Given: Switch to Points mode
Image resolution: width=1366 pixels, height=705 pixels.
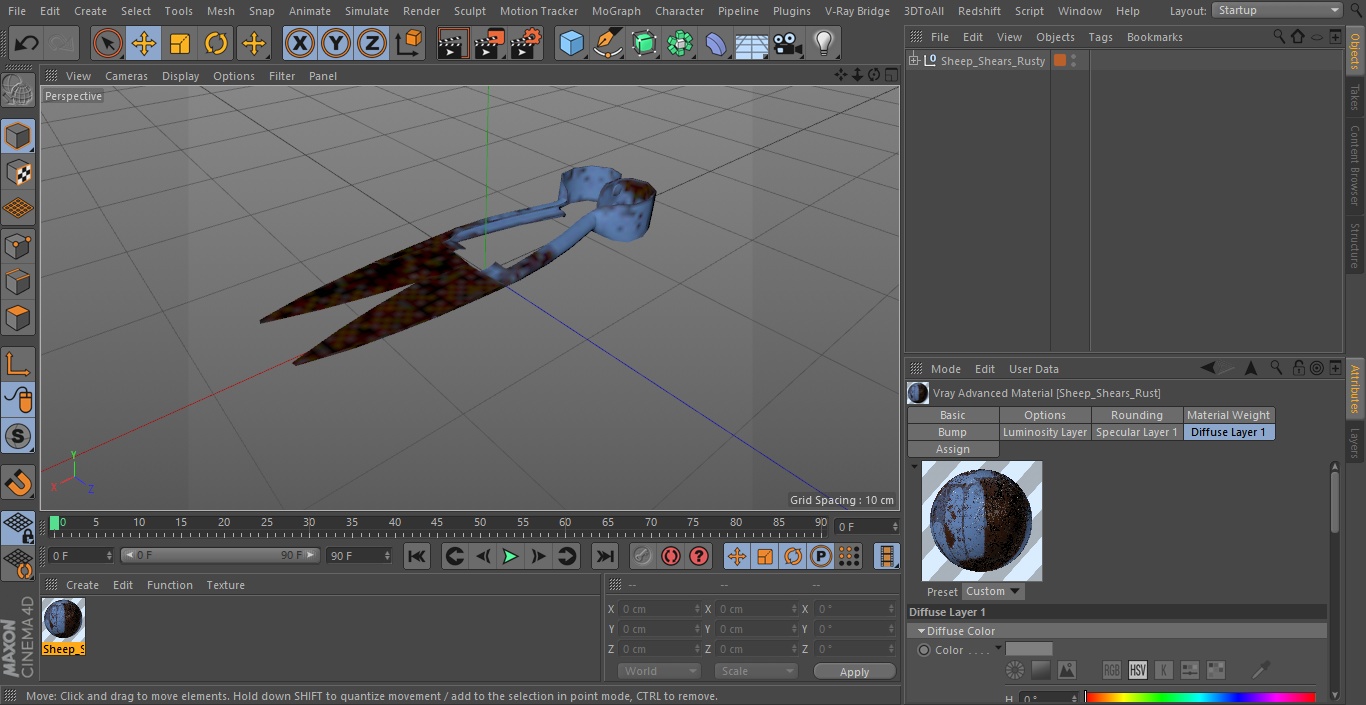Looking at the screenshot, I should [x=18, y=245].
